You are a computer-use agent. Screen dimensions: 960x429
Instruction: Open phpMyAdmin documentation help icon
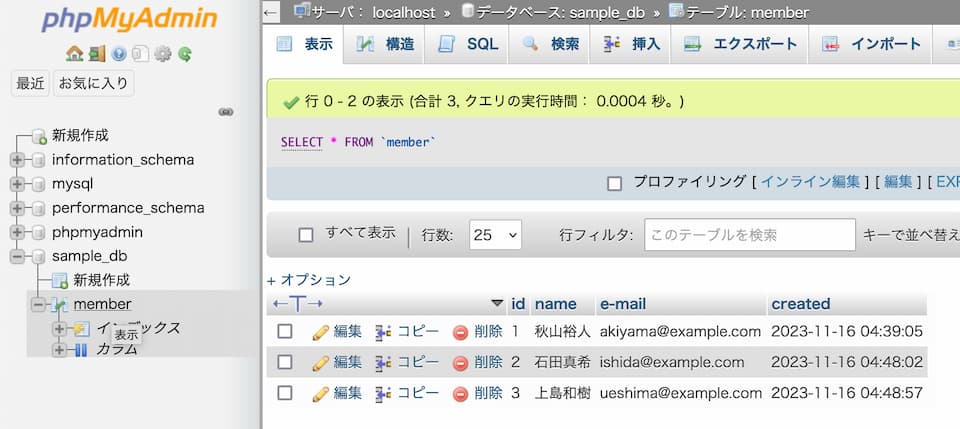pos(119,54)
